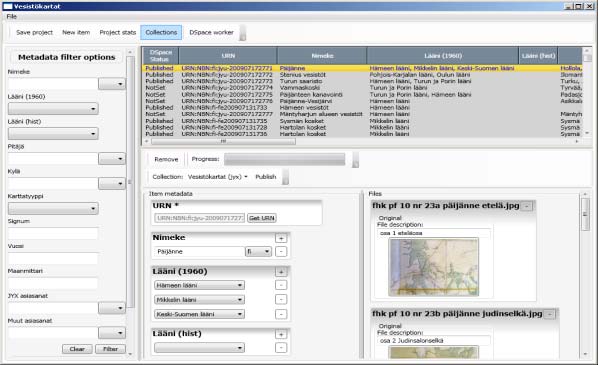This screenshot has height=365, width=598.
Task: Click into the Vuosi filter field
Action: click(x=53, y=258)
